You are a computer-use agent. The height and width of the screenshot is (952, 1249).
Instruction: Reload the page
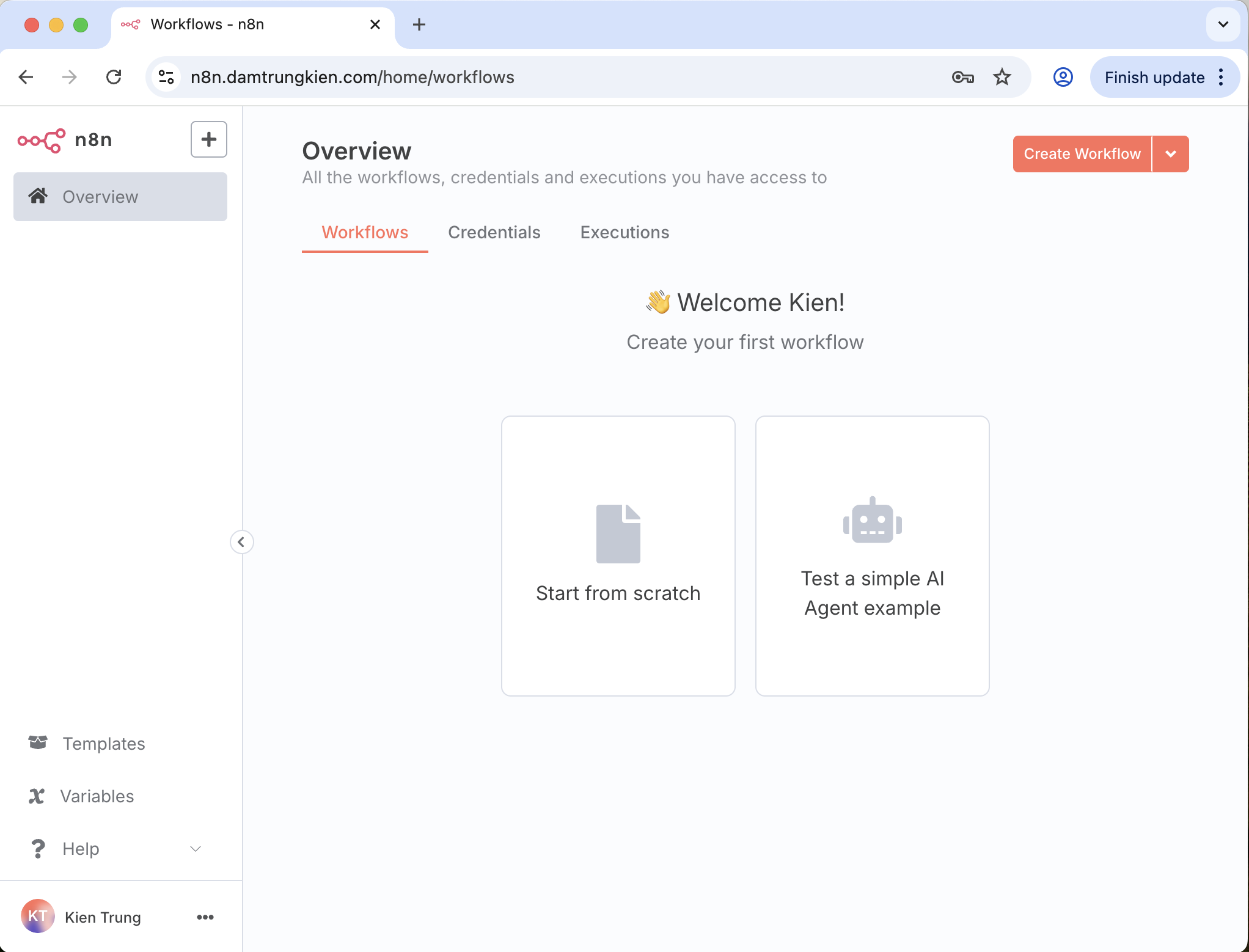114,77
